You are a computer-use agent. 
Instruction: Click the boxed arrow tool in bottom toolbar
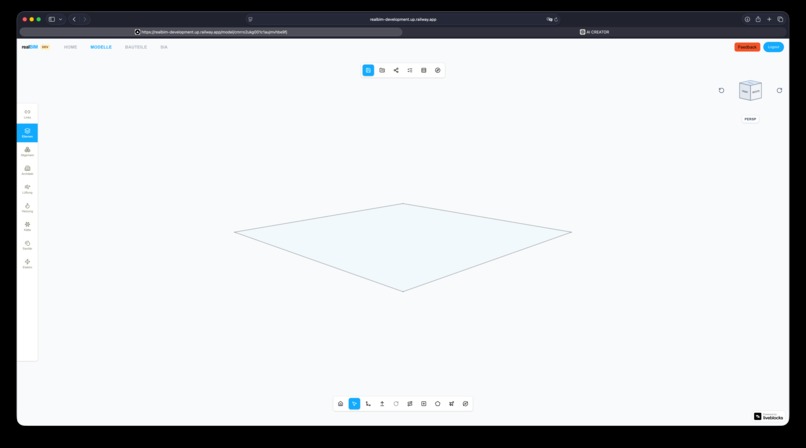click(x=424, y=404)
